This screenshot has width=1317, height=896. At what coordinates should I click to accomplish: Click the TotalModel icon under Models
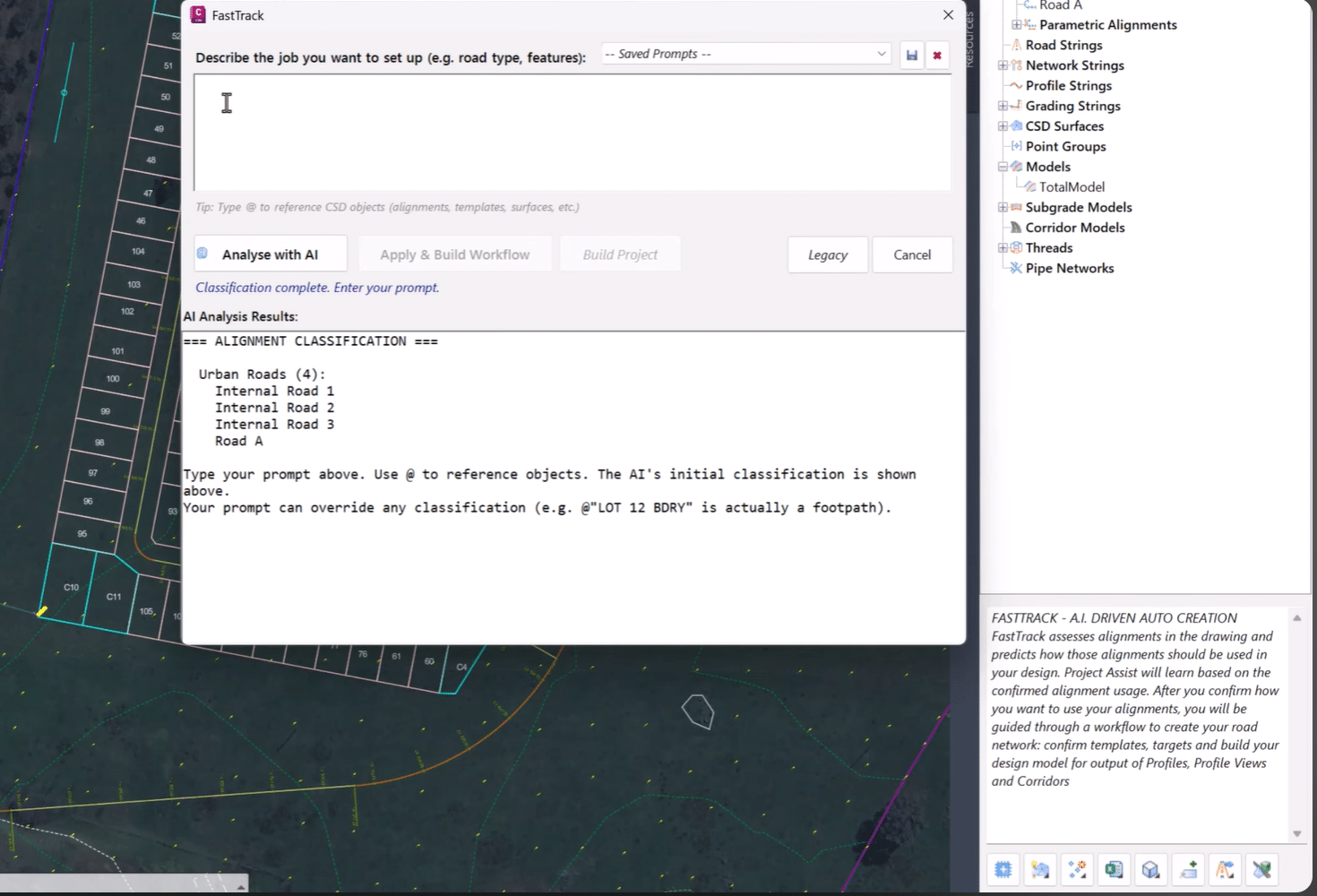1030,187
